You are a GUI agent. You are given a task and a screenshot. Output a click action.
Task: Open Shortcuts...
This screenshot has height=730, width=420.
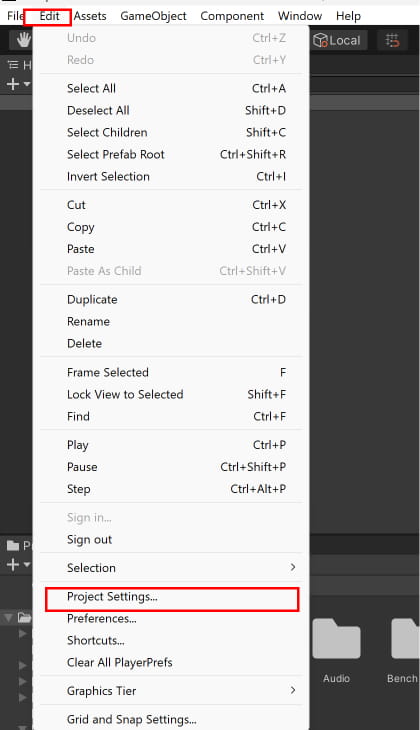[x=170, y=641]
